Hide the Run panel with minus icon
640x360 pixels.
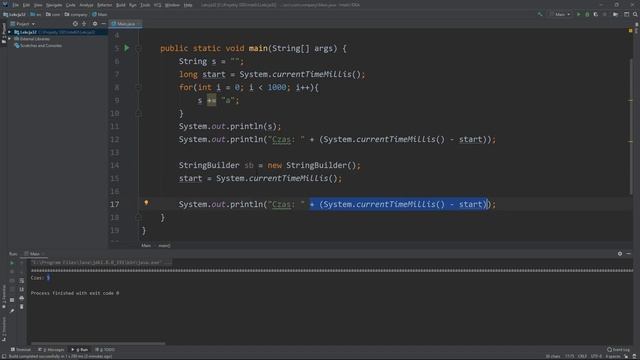629,253
